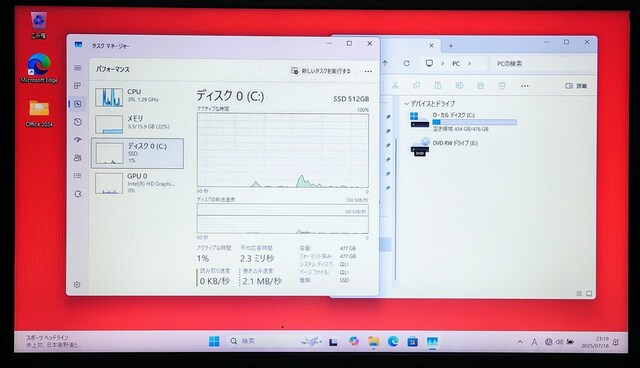Open Task View on taskbar
Viewport: 640px width, 368px height.
(x=333, y=341)
